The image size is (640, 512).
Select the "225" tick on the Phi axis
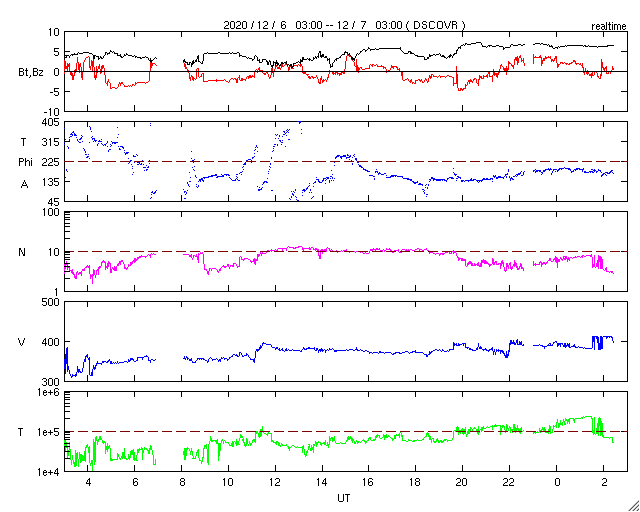(x=51, y=163)
